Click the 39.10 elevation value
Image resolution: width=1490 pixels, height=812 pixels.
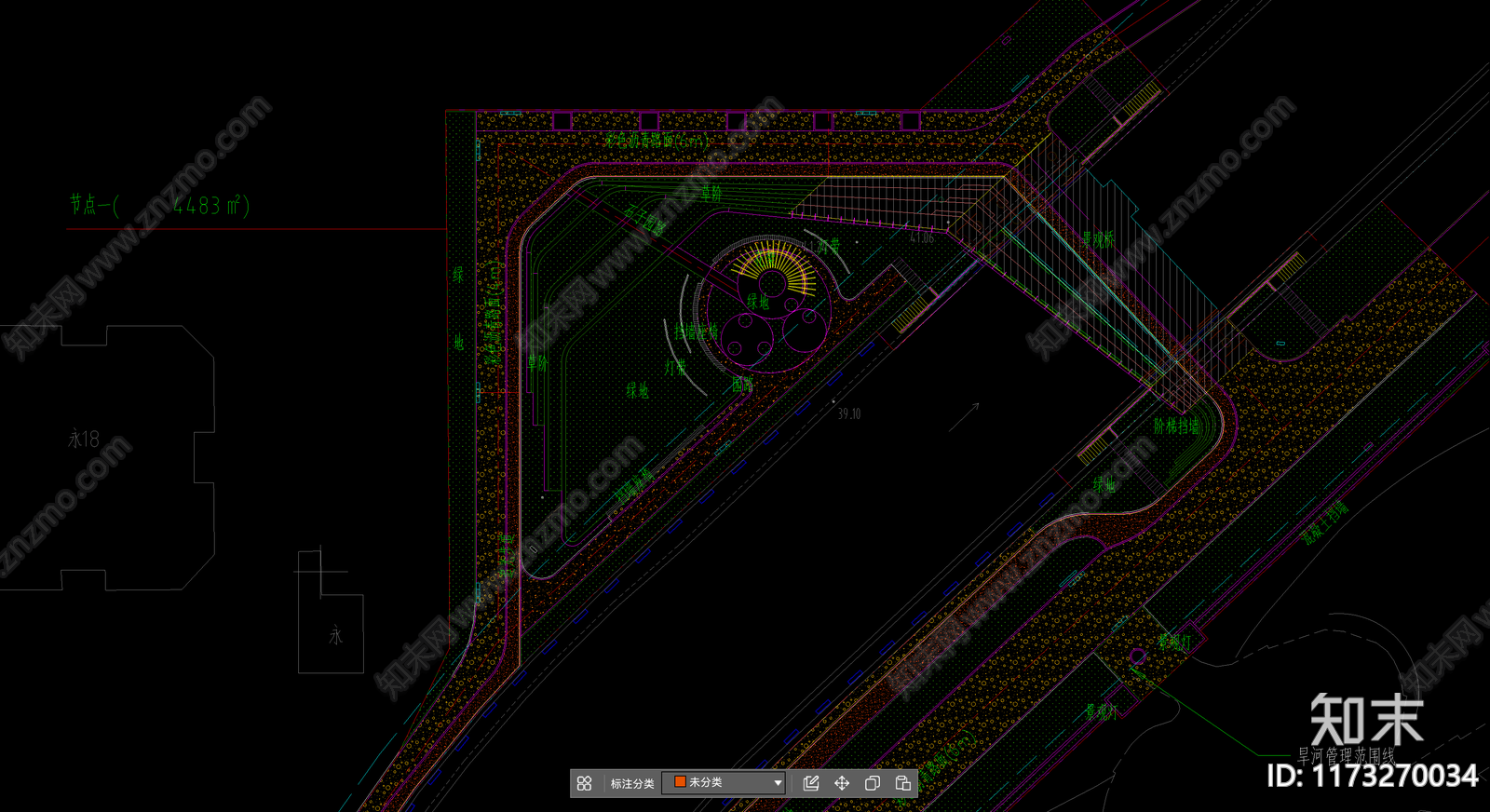(848, 413)
